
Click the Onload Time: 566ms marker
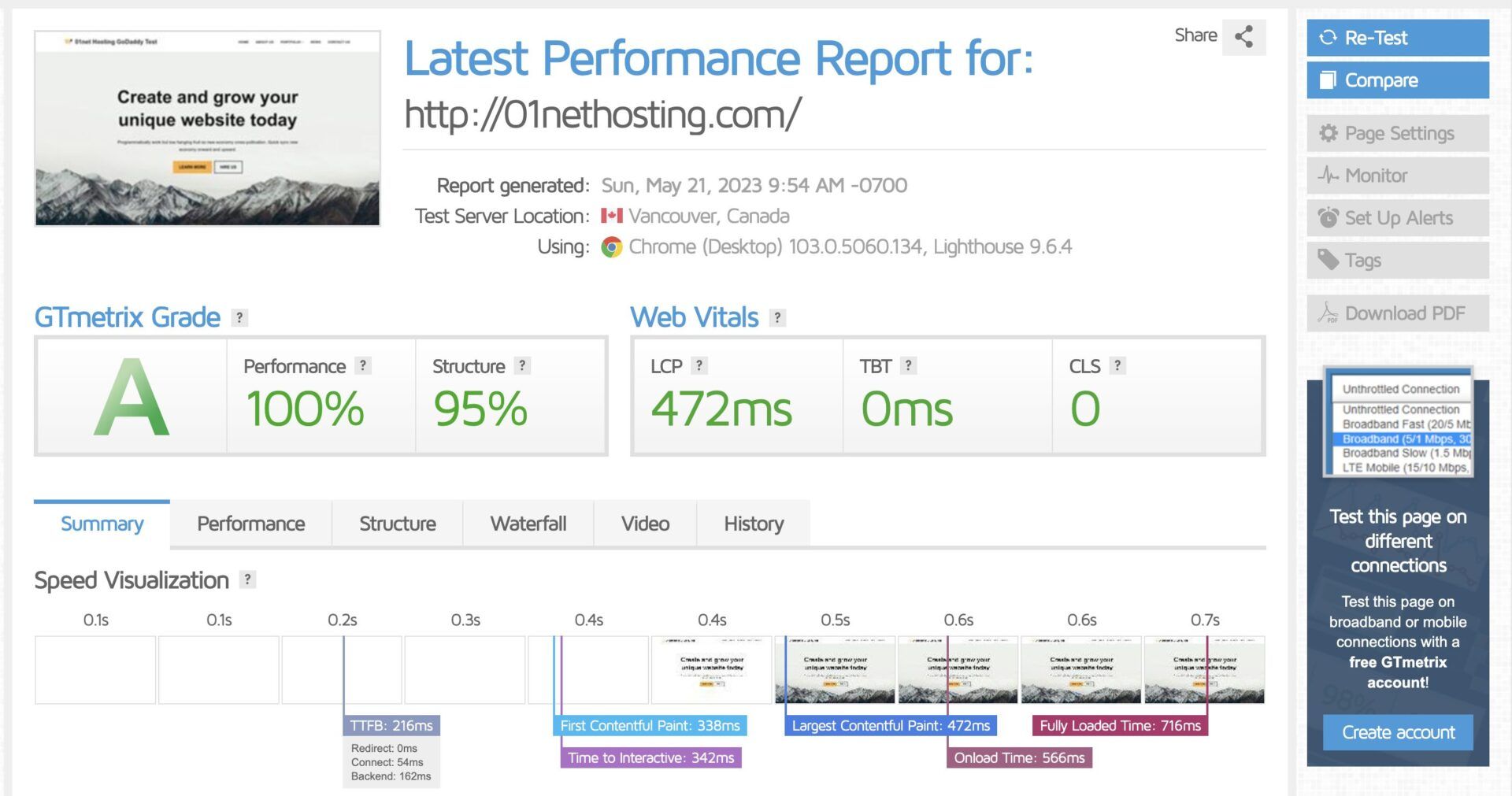click(x=1019, y=757)
